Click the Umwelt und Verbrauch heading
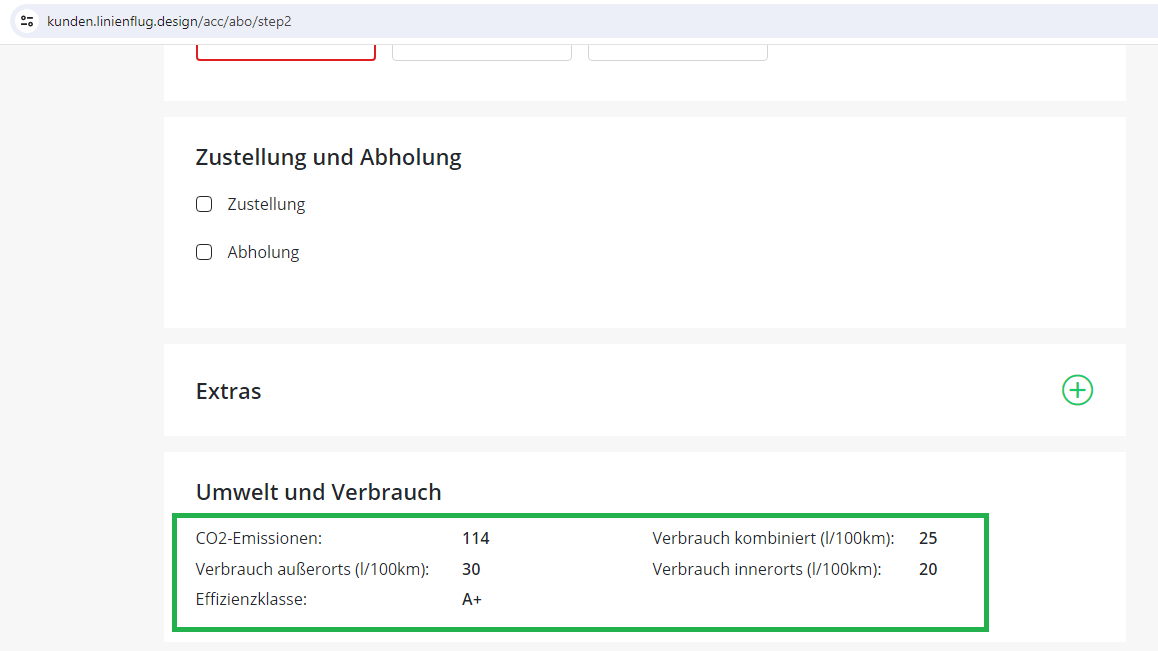Screen dimensions: 1158x651 [318, 492]
